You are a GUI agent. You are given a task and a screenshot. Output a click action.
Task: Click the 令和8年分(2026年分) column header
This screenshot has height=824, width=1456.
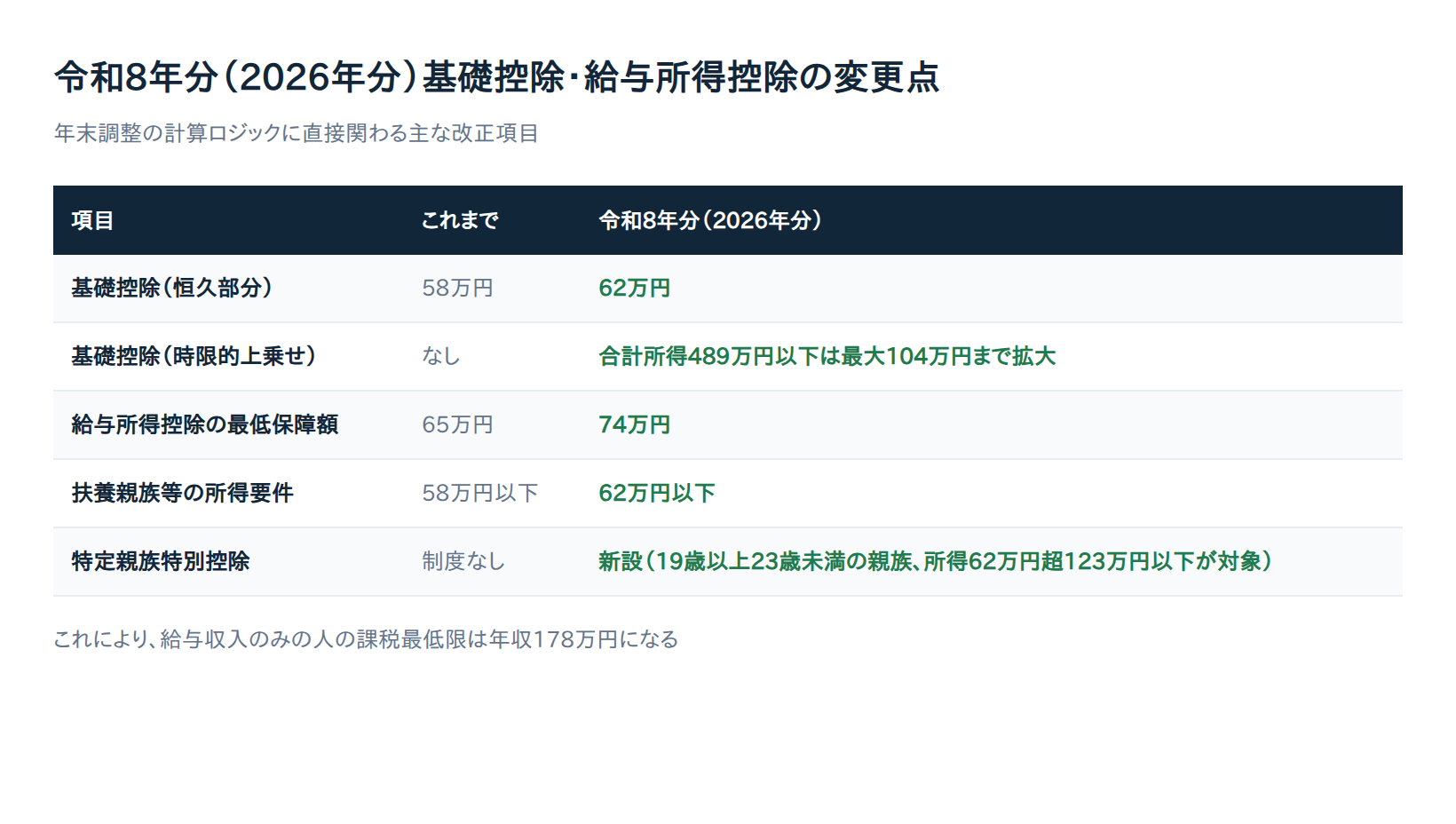[x=710, y=220]
